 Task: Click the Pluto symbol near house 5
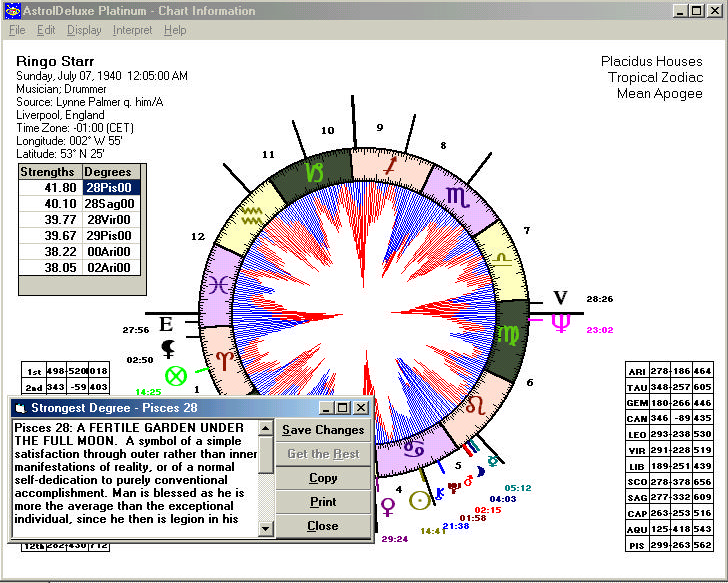(454, 488)
